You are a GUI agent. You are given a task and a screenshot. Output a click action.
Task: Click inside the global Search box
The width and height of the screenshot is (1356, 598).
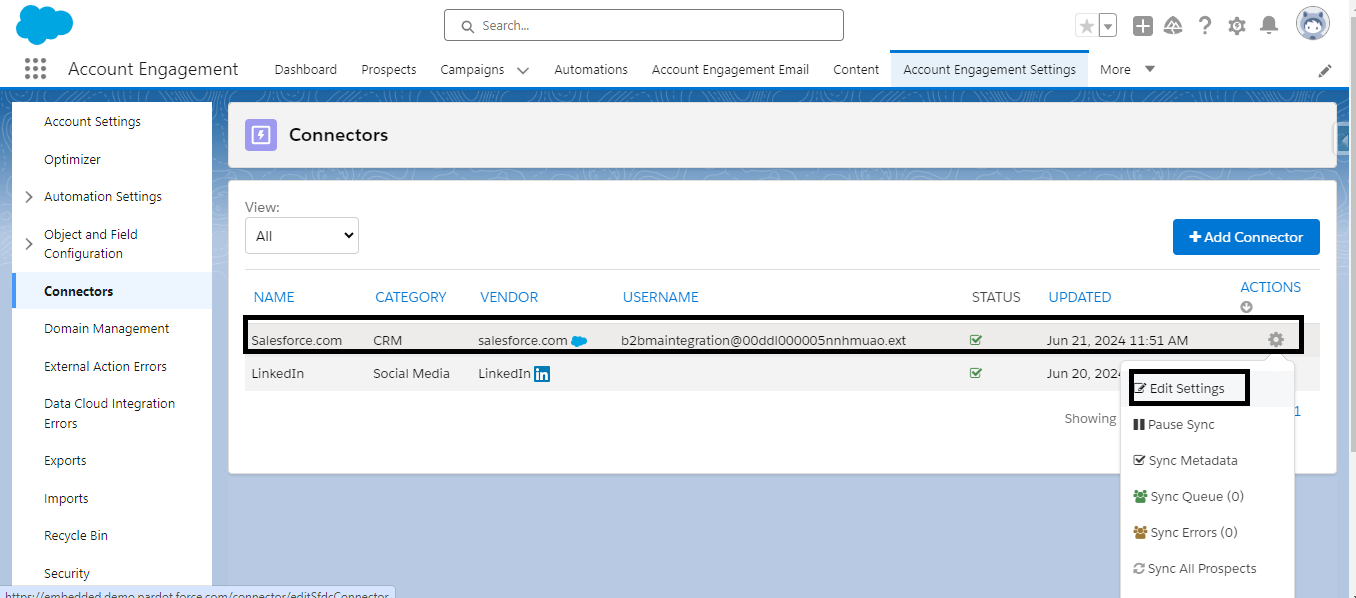644,25
